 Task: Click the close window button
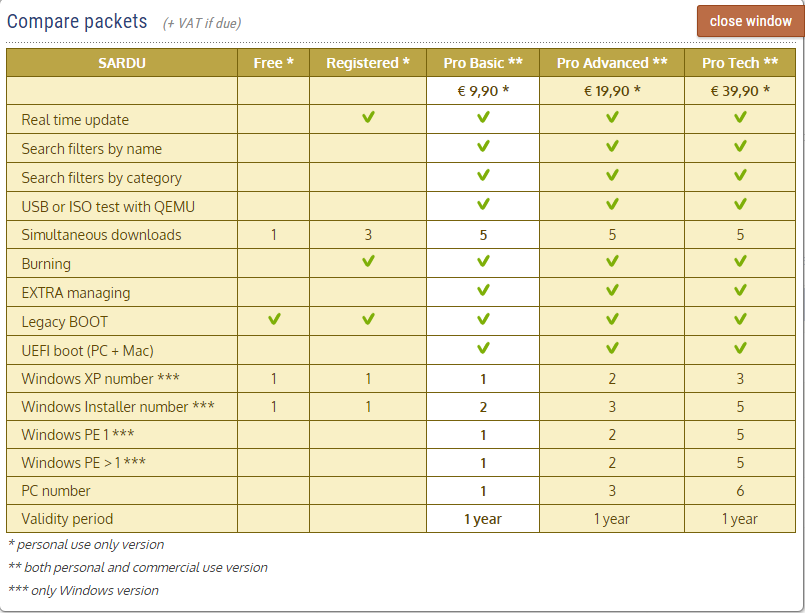coord(750,21)
